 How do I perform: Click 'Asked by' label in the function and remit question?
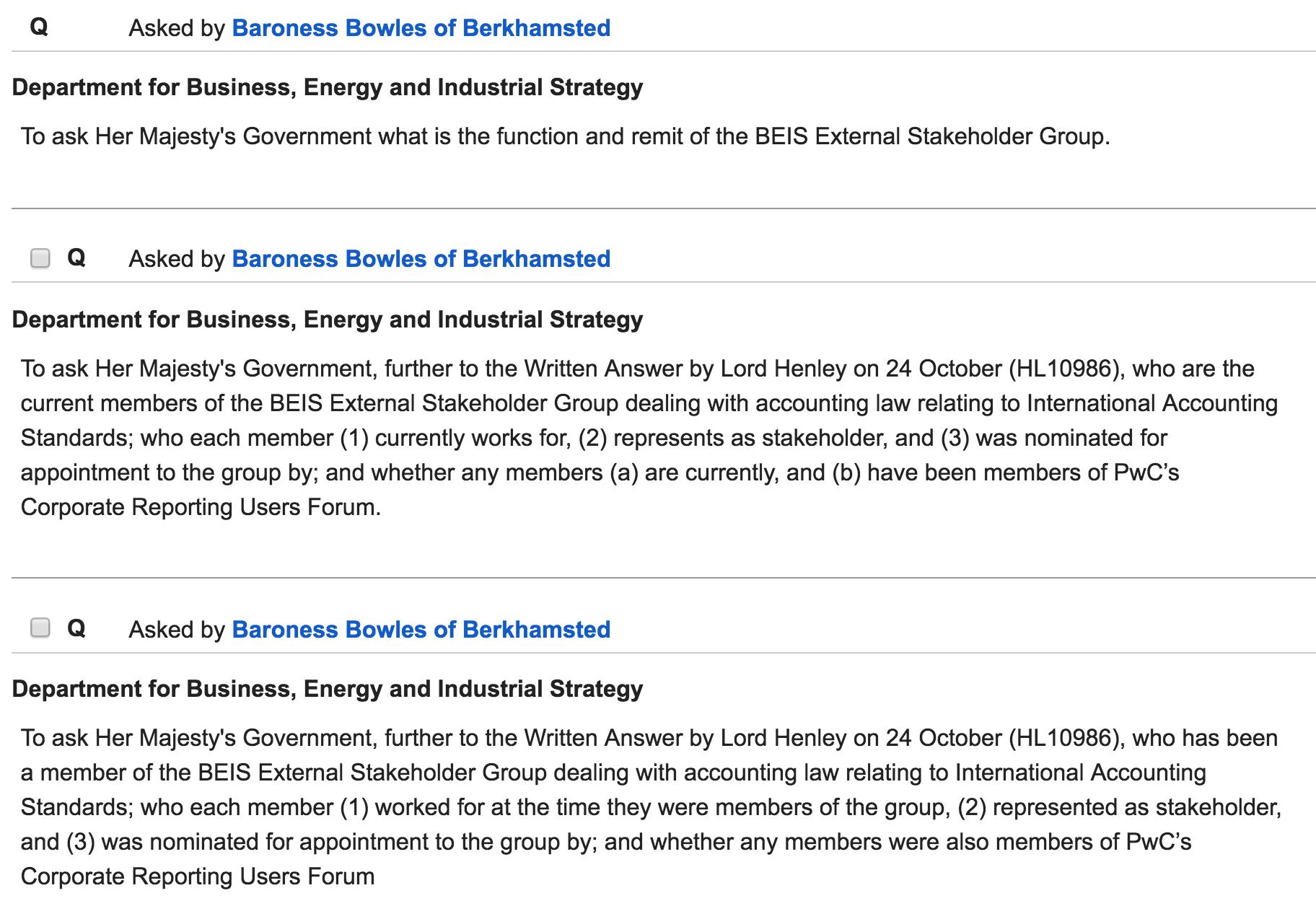click(177, 28)
